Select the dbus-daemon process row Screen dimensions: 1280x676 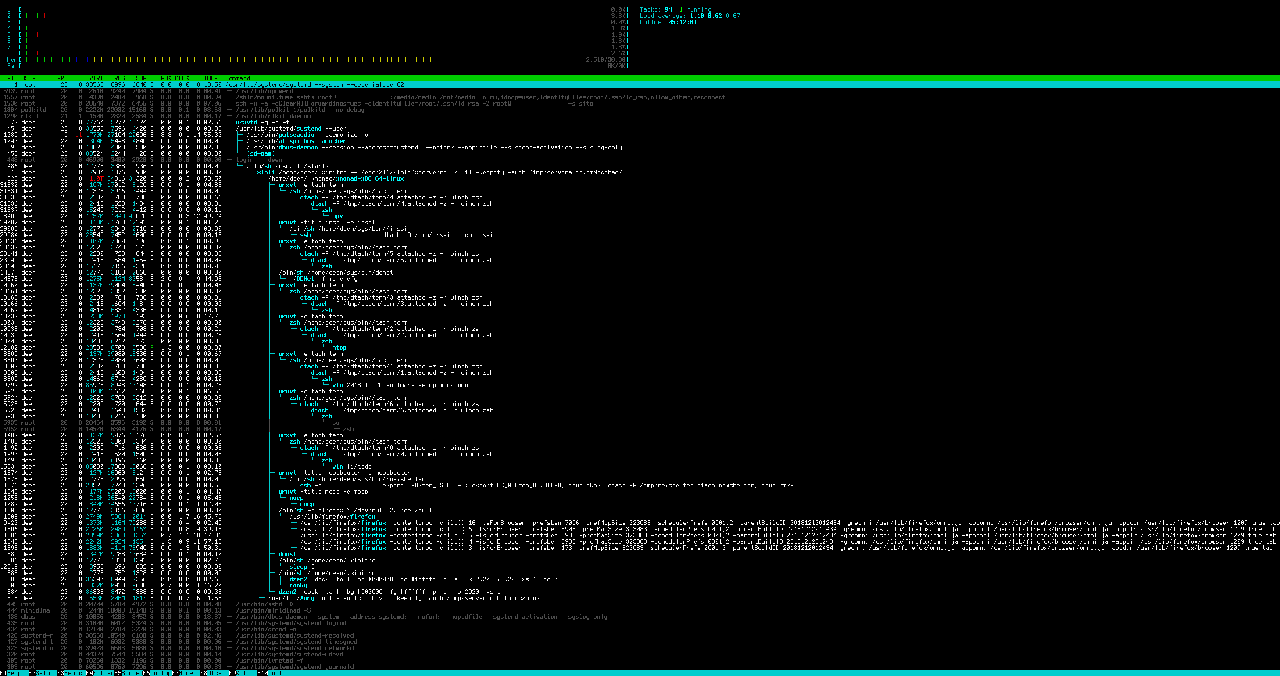[300, 616]
